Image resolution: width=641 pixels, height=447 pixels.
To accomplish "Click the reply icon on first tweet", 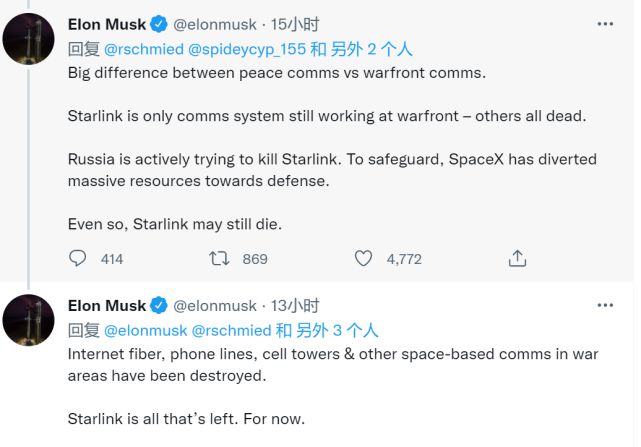I will (x=78, y=258).
